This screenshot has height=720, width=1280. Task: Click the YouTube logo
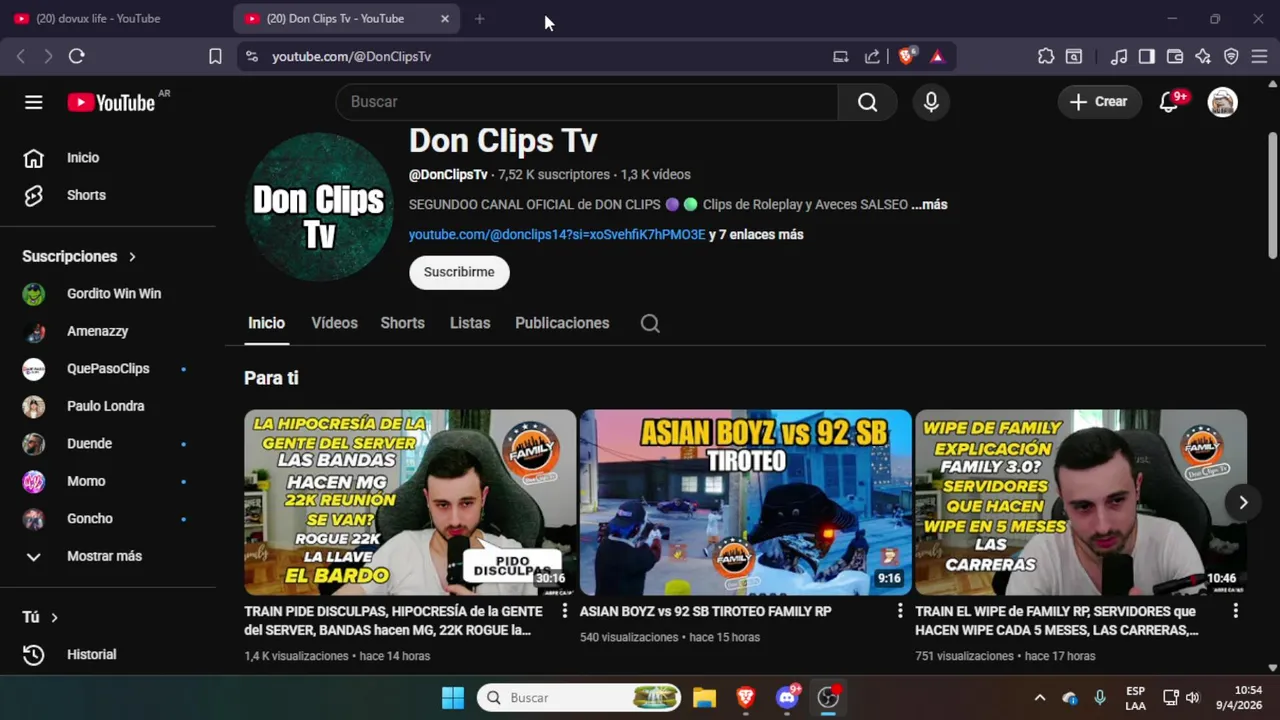111,102
